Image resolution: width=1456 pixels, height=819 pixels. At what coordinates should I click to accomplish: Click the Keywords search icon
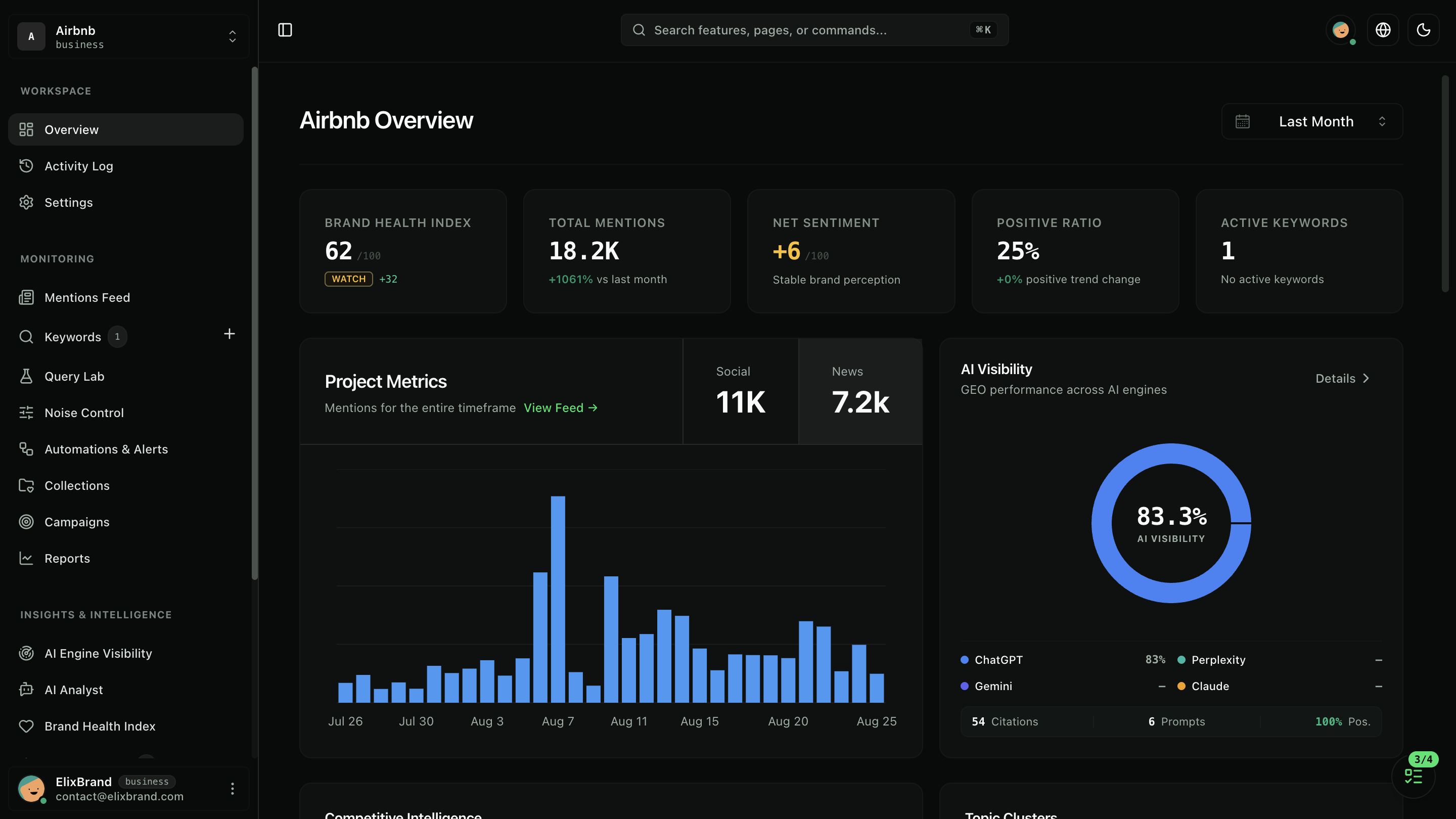click(x=26, y=337)
